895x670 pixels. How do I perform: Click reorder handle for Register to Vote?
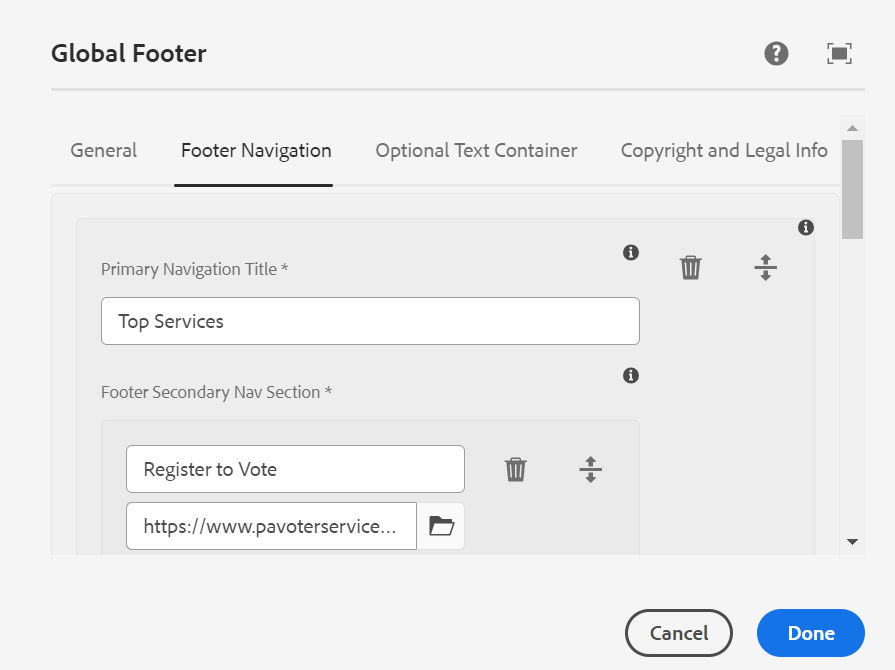[x=590, y=469]
